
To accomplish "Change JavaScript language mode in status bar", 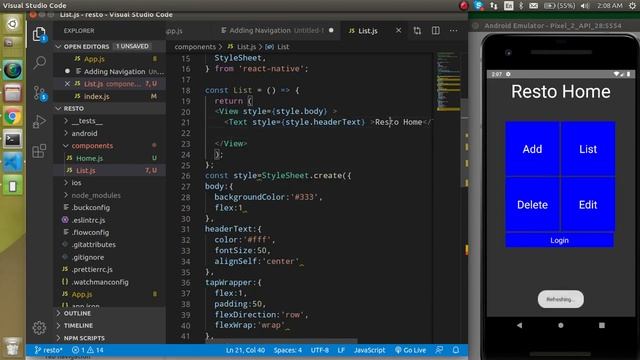I will click(369, 350).
